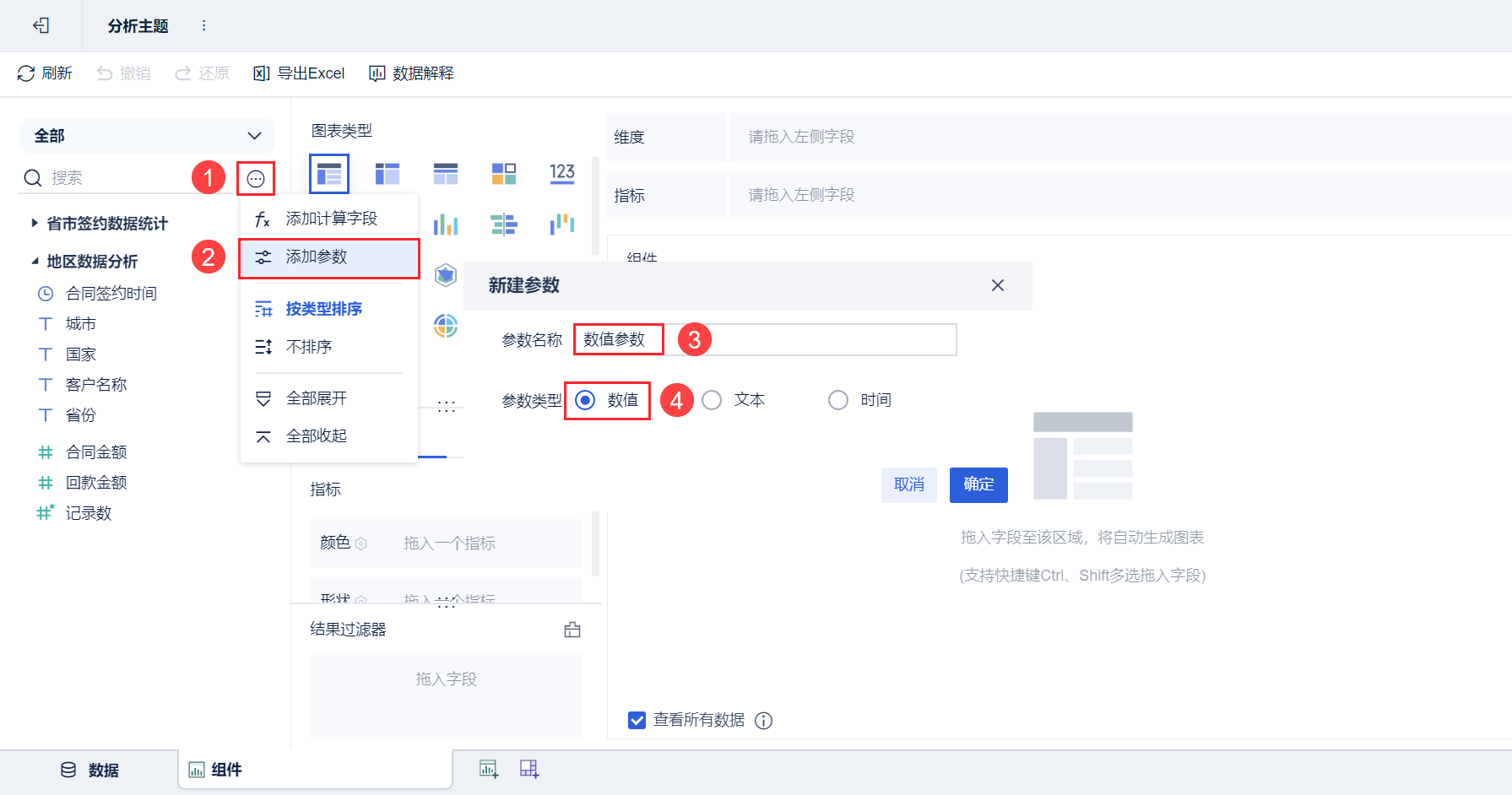Select the 合同签约时间 field
The image size is (1512, 795).
tap(111, 294)
